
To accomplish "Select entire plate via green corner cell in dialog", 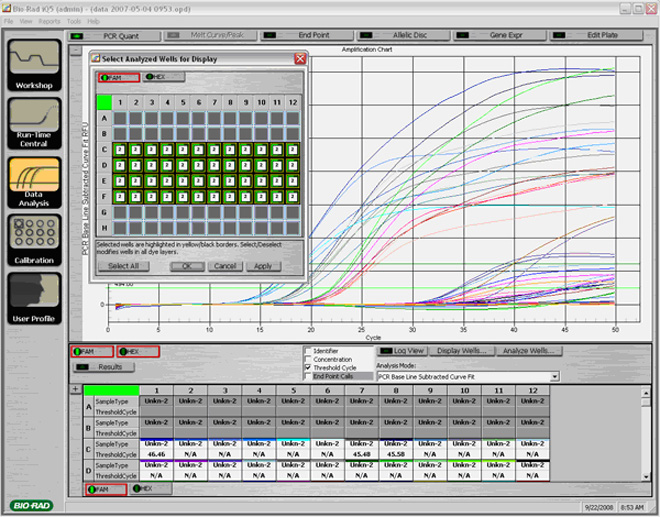I will (x=104, y=102).
